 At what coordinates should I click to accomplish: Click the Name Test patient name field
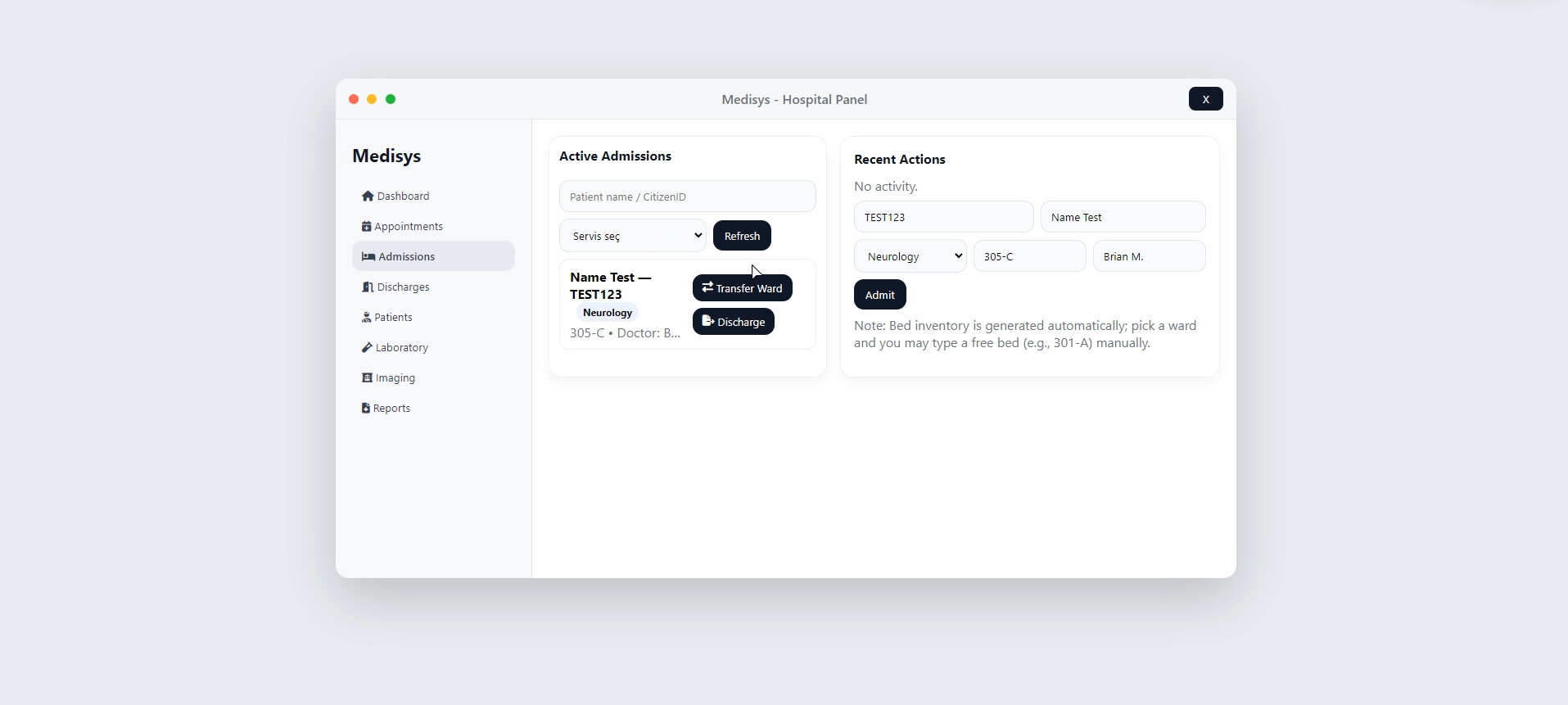tap(1123, 217)
